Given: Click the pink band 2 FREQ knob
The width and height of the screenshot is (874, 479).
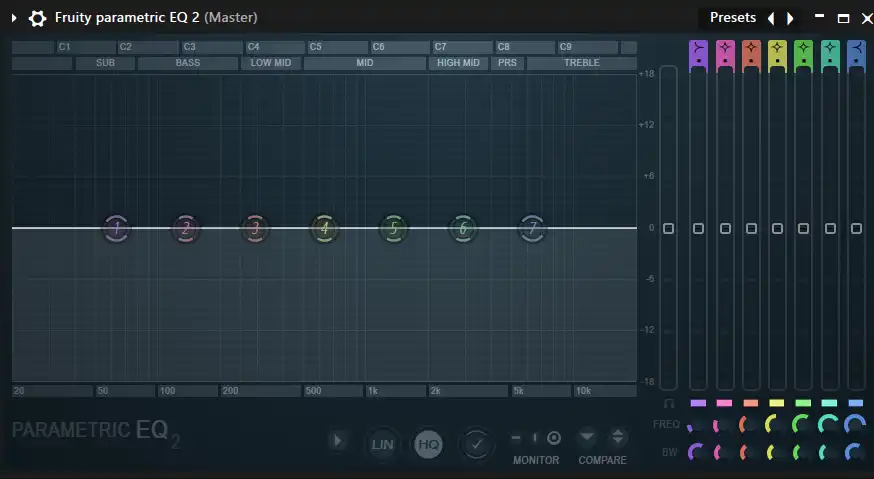Looking at the screenshot, I should click(724, 425).
